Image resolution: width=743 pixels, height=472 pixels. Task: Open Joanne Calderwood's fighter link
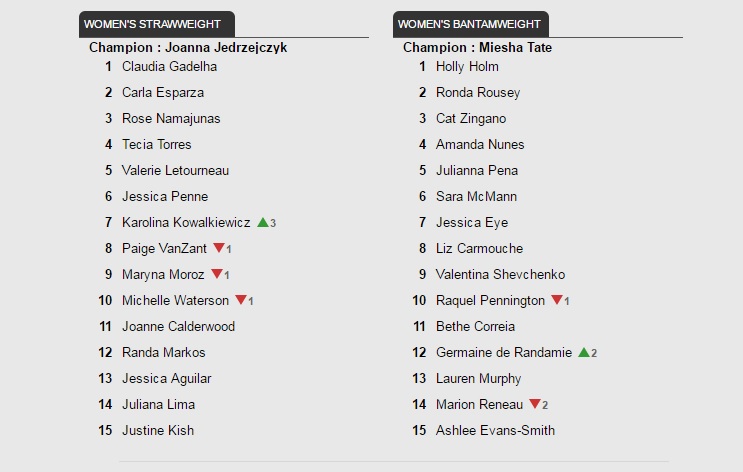pos(179,327)
